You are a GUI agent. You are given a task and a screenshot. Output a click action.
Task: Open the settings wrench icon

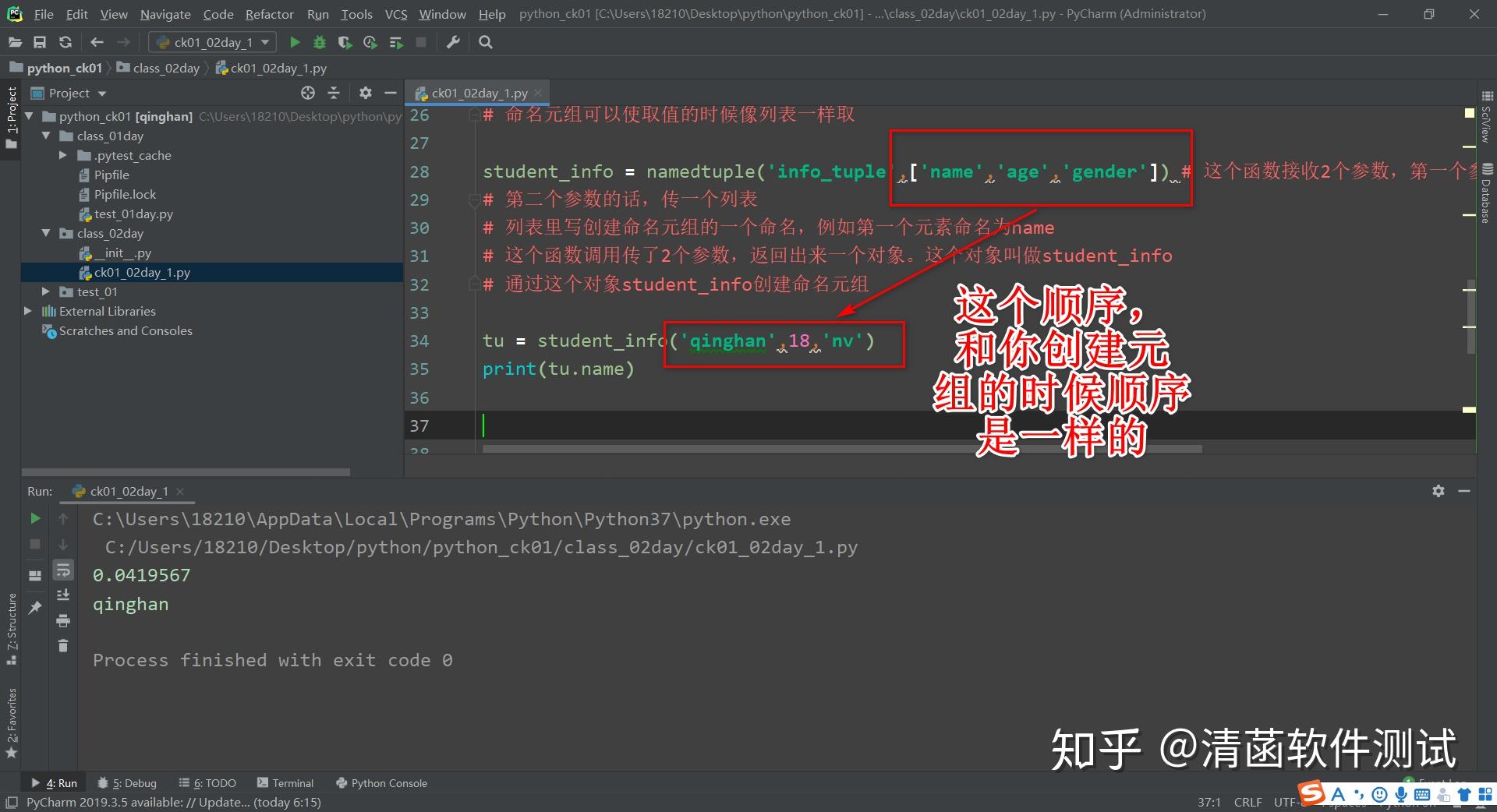coord(452,42)
